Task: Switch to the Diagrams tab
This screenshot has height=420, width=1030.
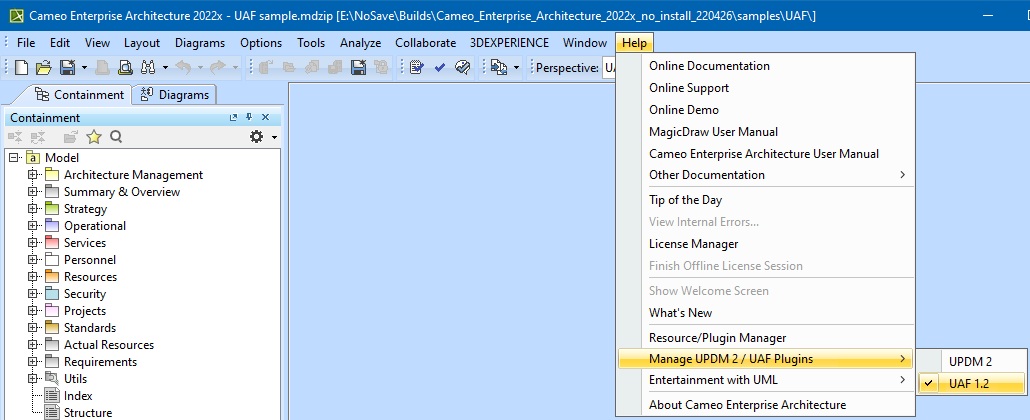Action: [x=175, y=95]
